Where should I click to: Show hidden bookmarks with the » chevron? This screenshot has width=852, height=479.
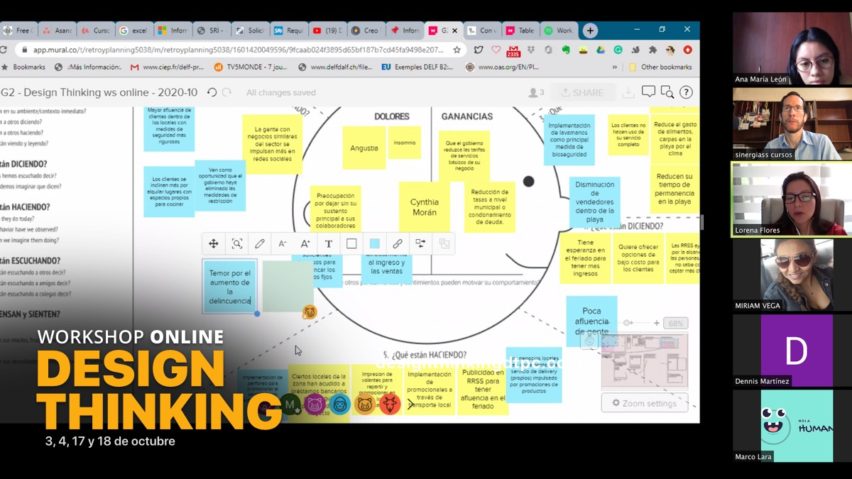(x=615, y=67)
